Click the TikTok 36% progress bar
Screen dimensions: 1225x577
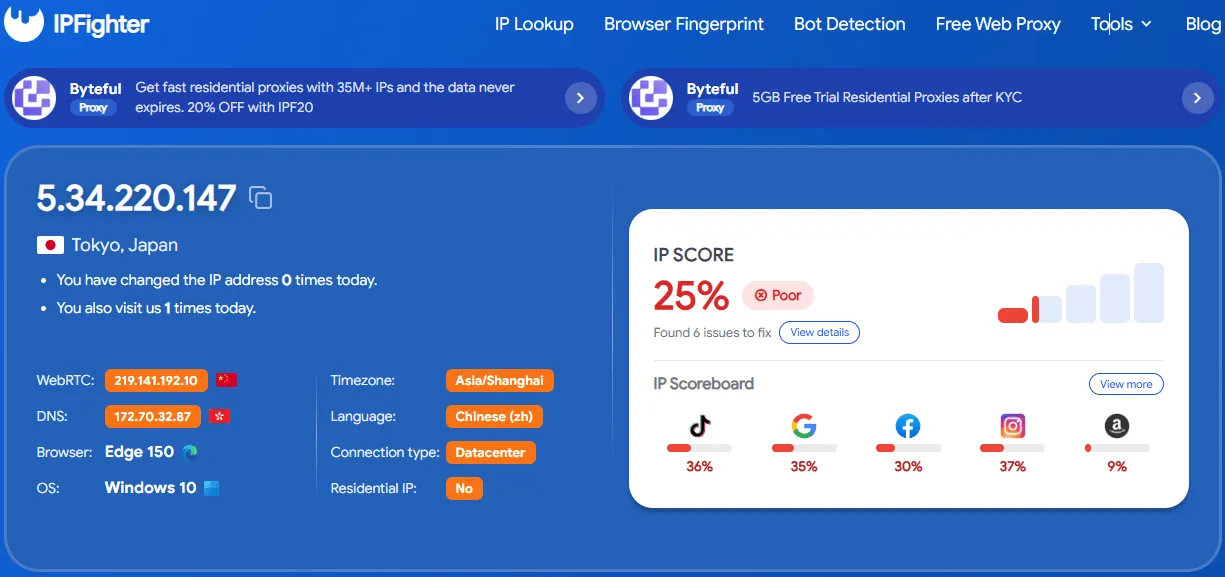point(699,448)
